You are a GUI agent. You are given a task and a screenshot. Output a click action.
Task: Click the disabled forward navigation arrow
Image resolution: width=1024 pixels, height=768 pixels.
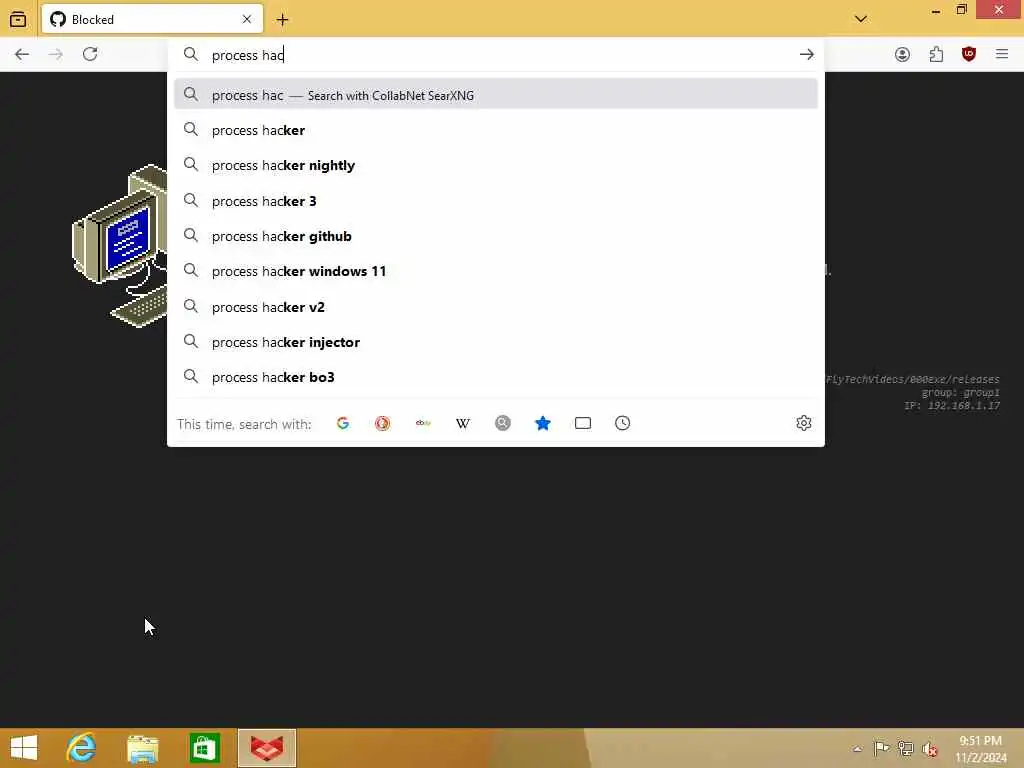pyautogui.click(x=56, y=54)
